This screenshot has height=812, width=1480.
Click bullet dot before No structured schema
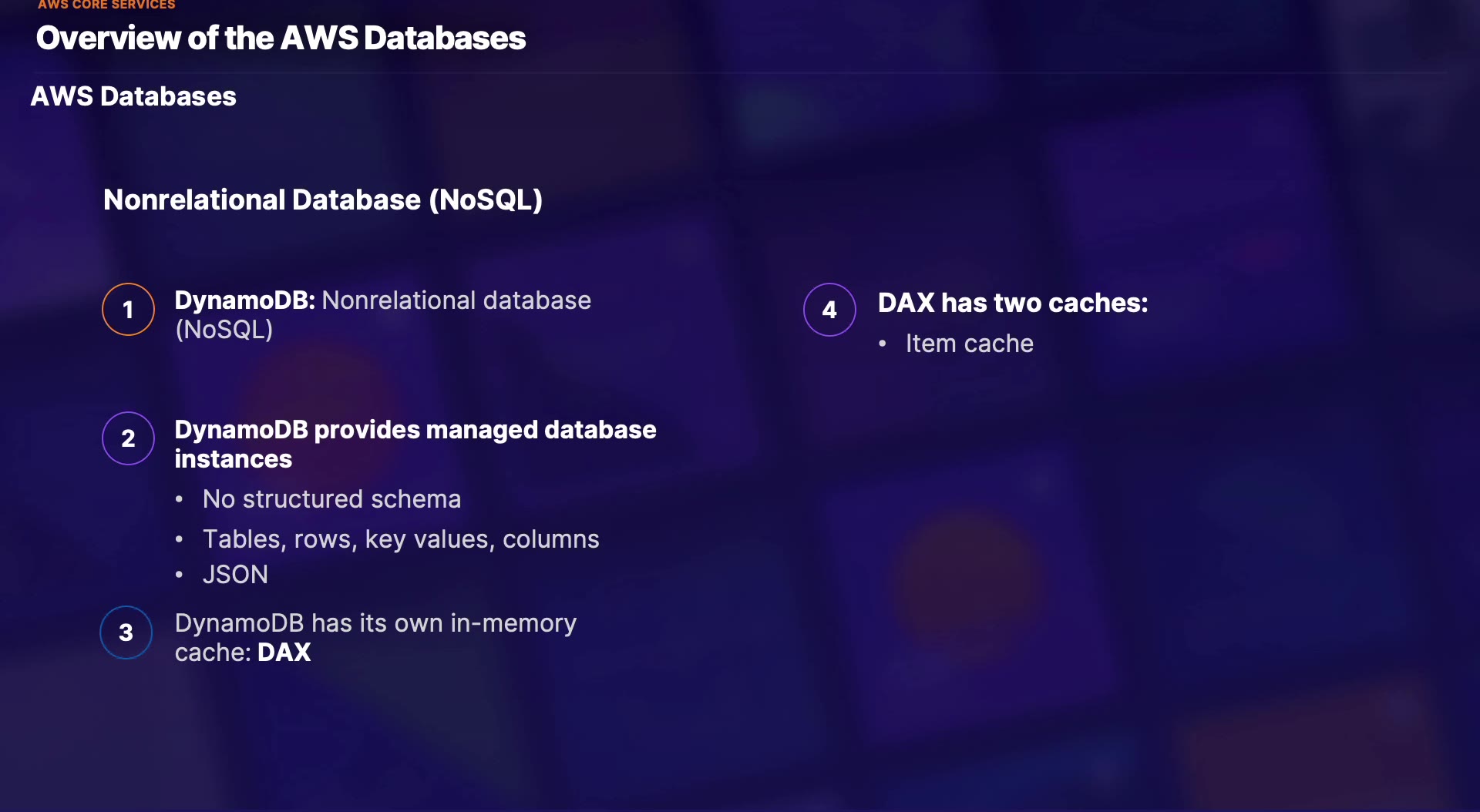[x=179, y=499]
